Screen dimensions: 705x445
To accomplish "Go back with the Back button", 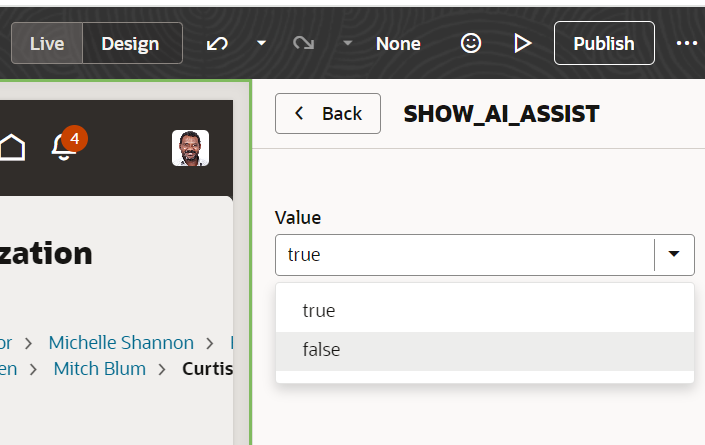I will click(328, 114).
